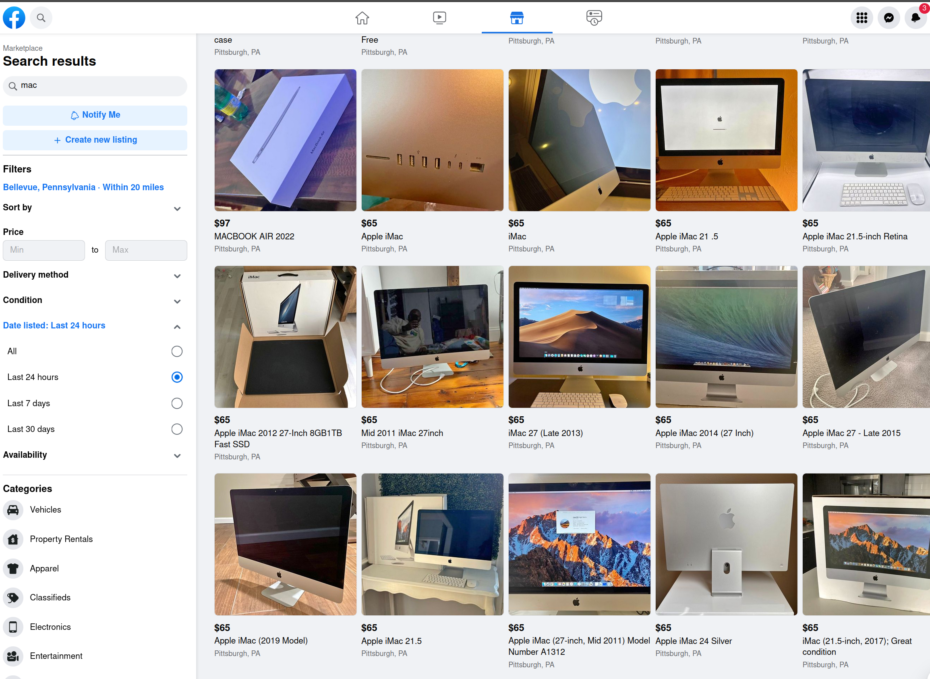Select the Last 30 days radio button
The height and width of the screenshot is (679, 930).
click(x=177, y=429)
